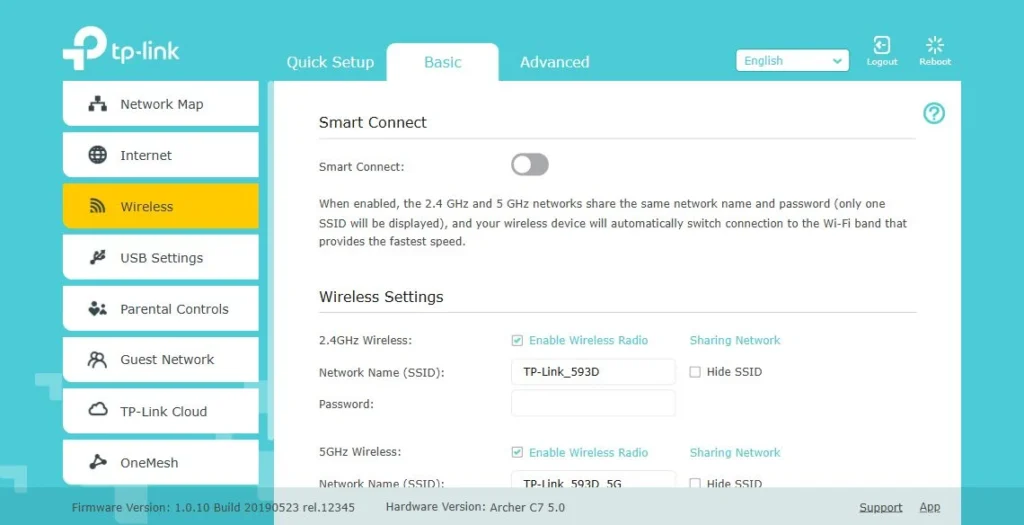Click the Logout icon
Image resolution: width=1024 pixels, height=525 pixels.
coord(882,45)
